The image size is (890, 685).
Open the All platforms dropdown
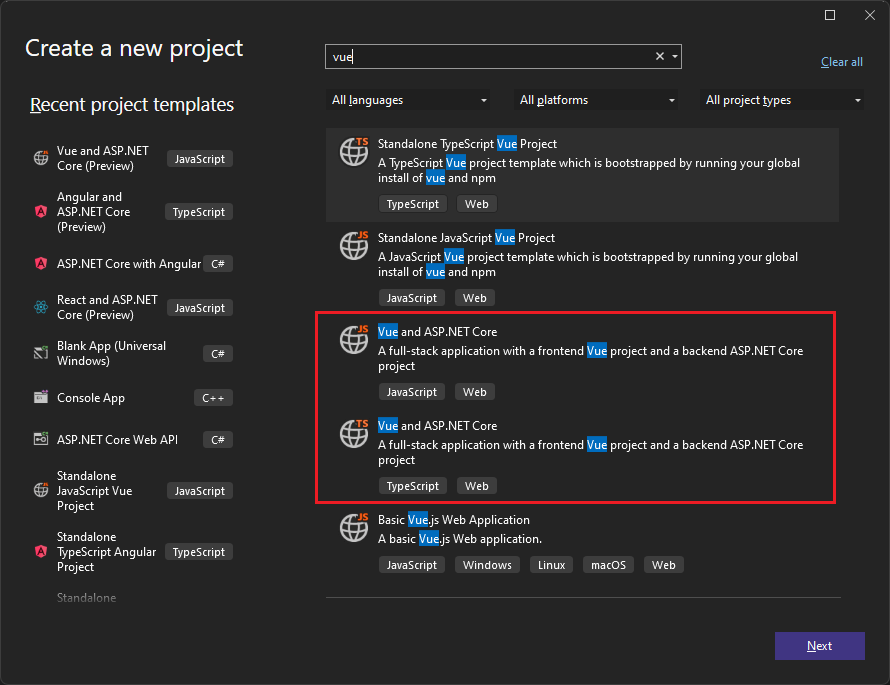(x=596, y=100)
